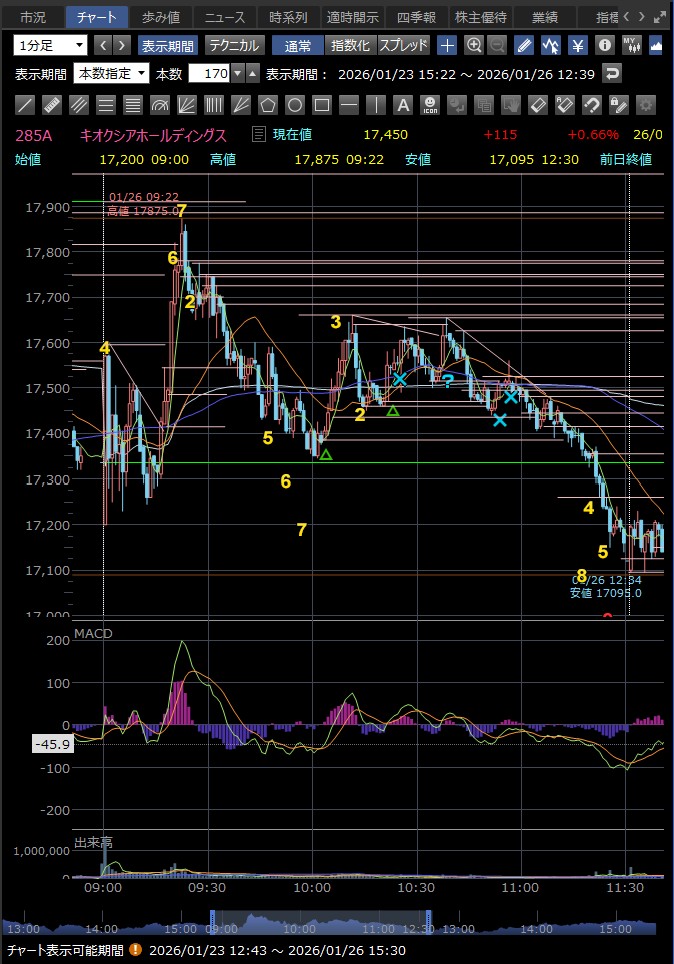The height and width of the screenshot is (964, 674).
Task: Open the 本数指定 period dropdown
Action: [x=112, y=73]
